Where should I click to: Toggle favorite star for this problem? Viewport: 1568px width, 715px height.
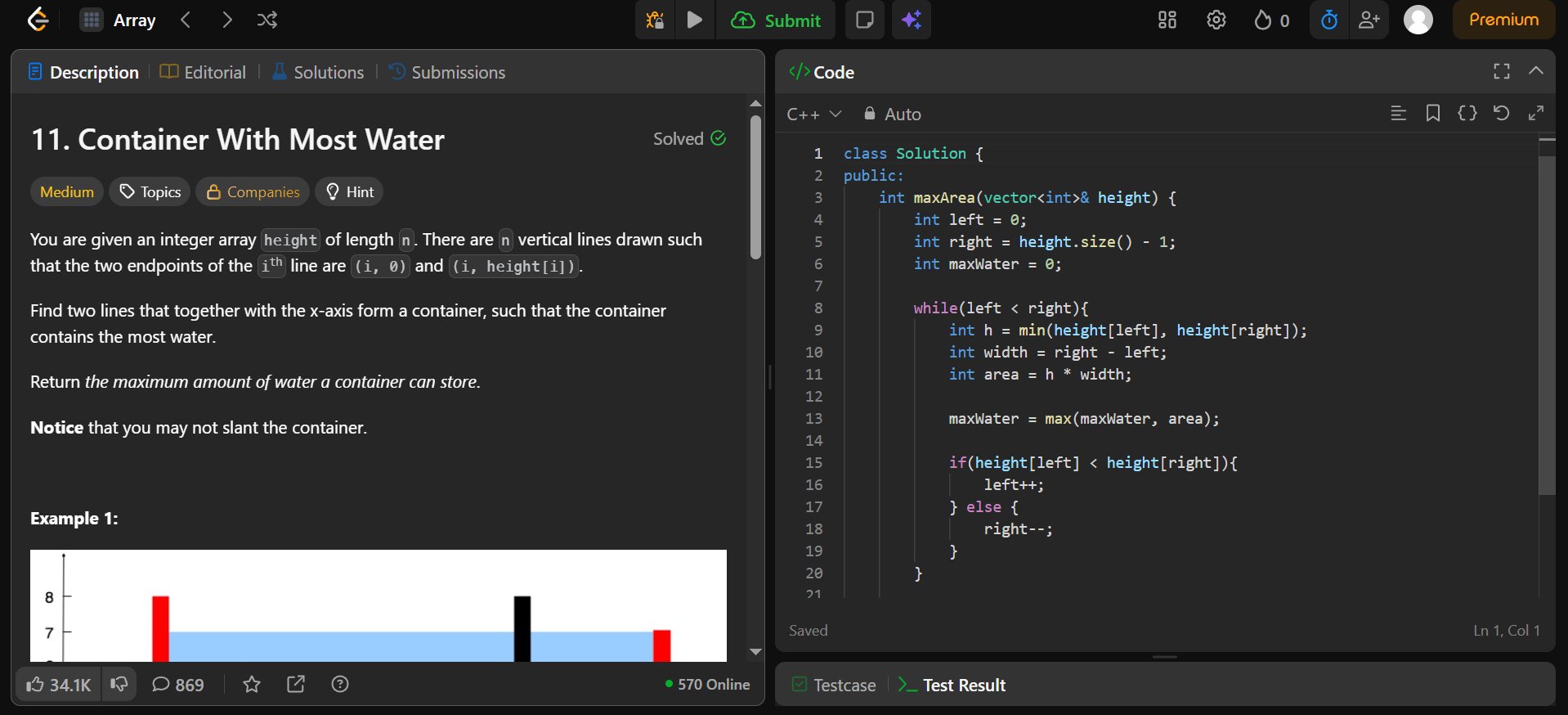(x=252, y=684)
